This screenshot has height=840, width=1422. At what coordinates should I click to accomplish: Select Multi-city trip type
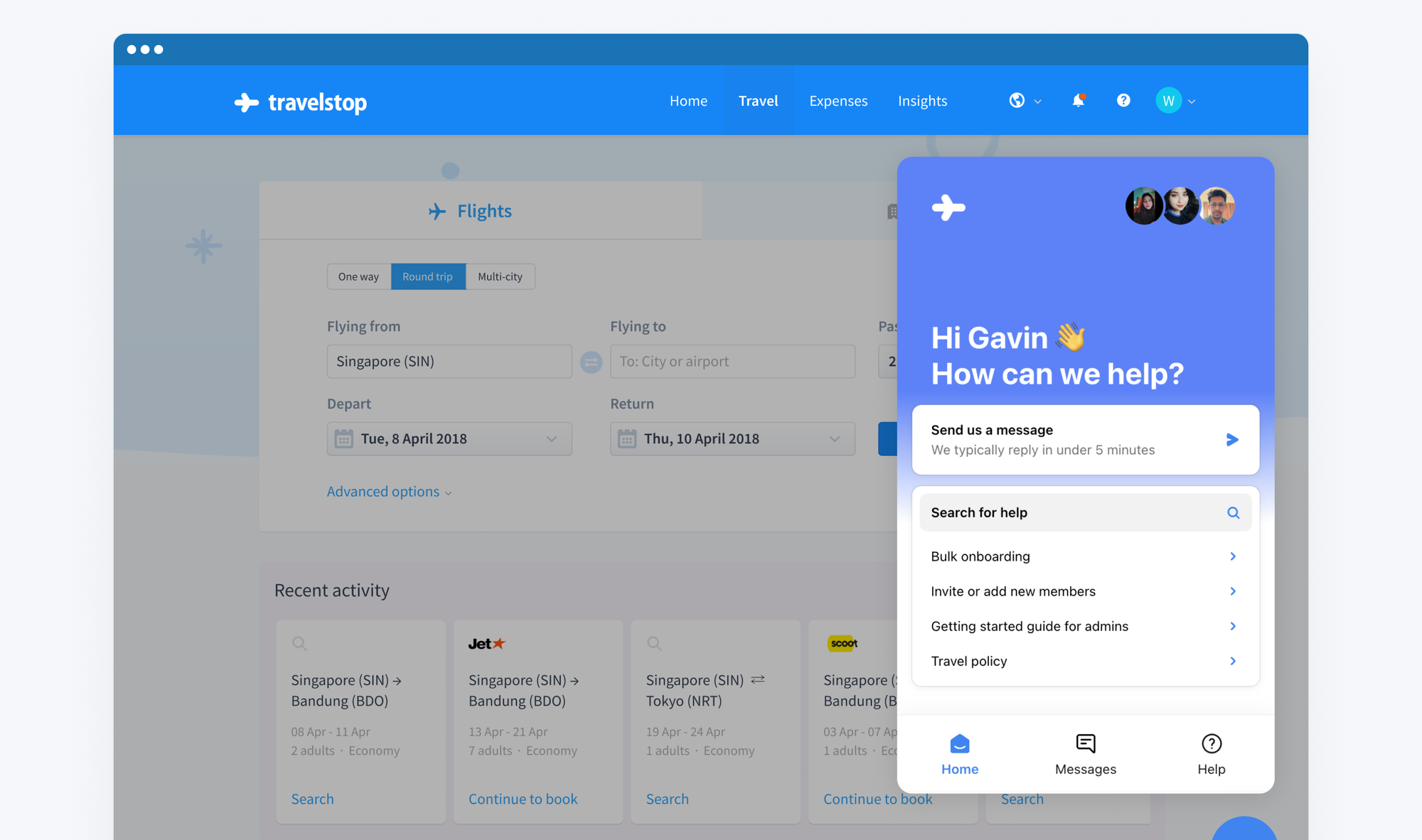click(501, 276)
